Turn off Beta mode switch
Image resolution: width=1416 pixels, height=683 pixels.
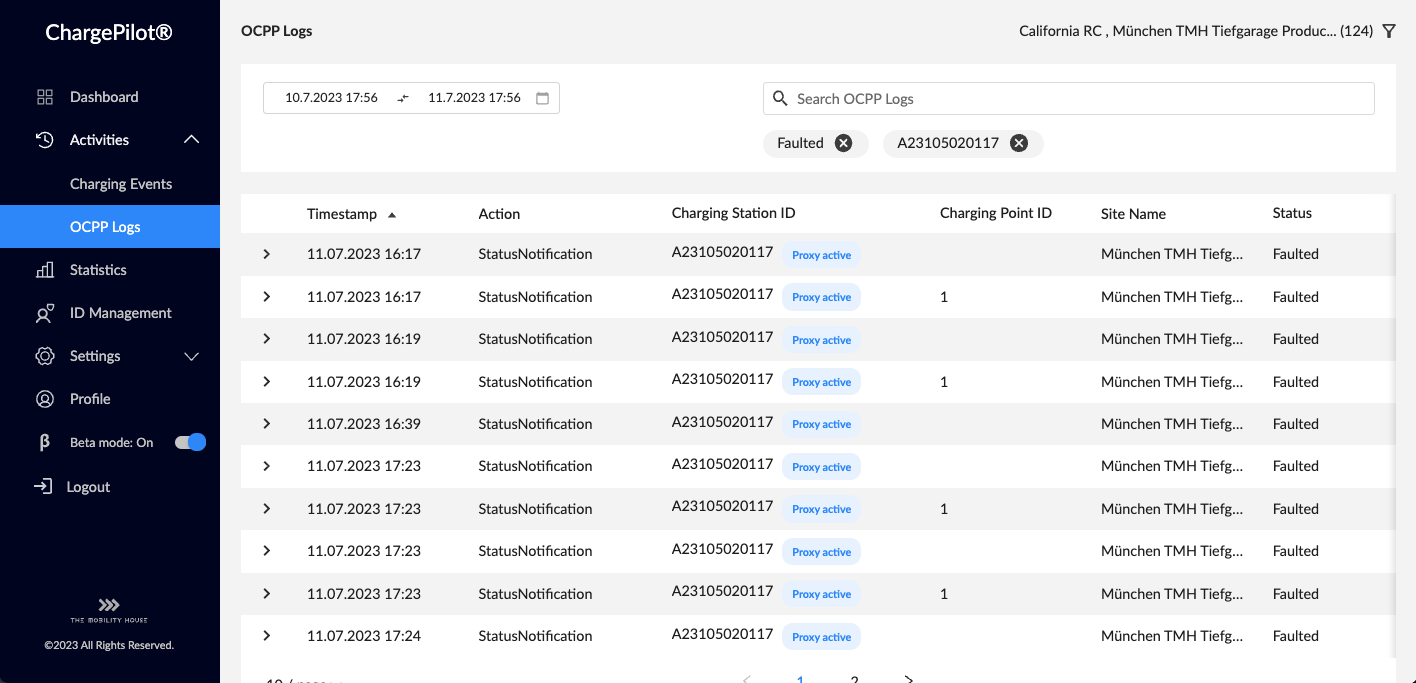[190, 442]
